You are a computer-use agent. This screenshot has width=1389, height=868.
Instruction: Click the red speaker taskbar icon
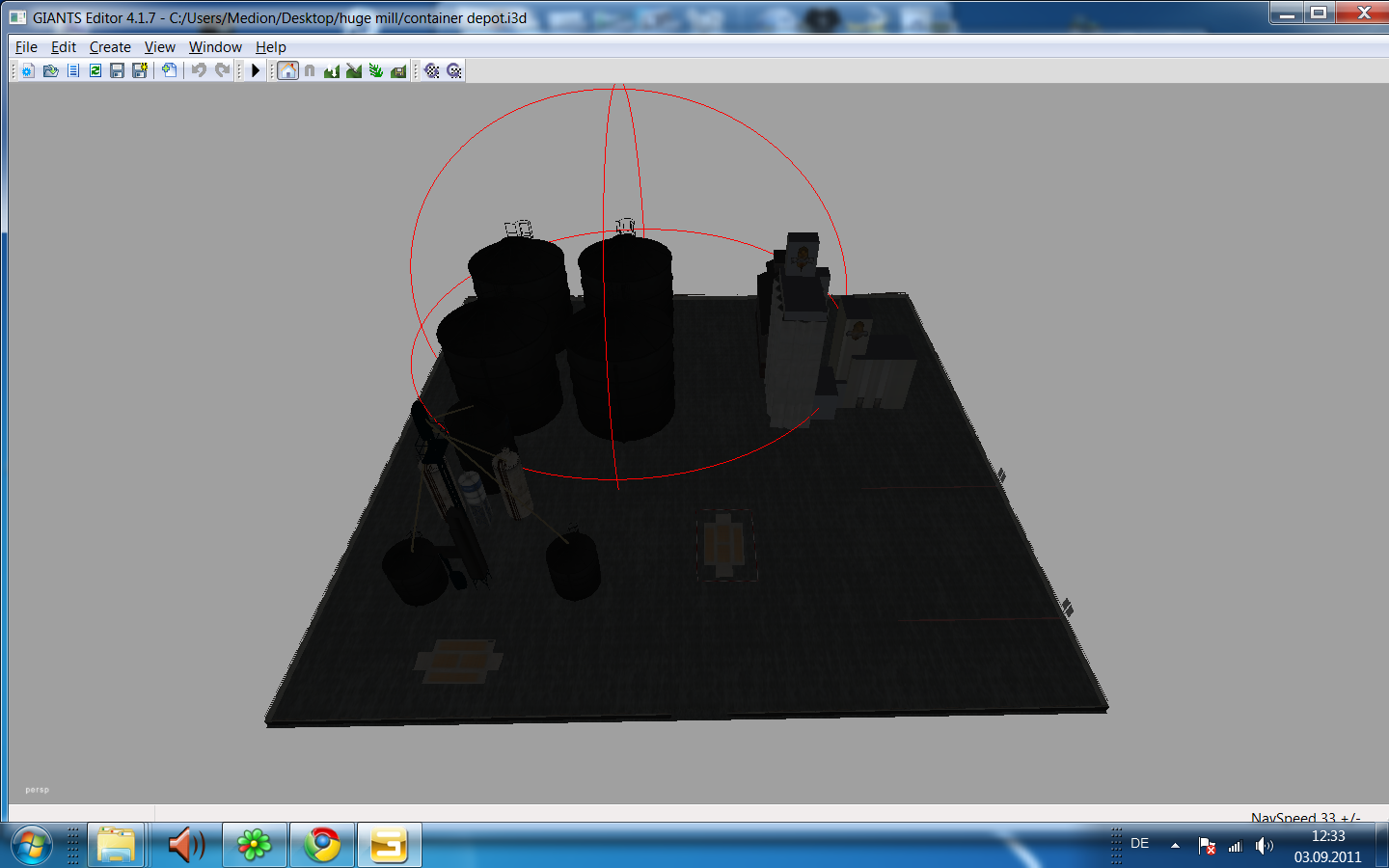pos(185,845)
